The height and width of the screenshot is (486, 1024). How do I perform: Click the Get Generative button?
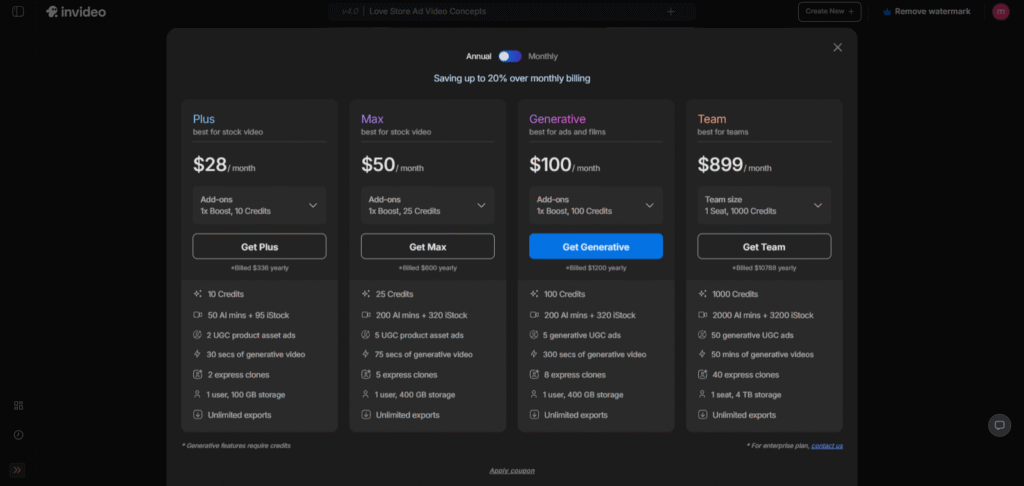[595, 247]
